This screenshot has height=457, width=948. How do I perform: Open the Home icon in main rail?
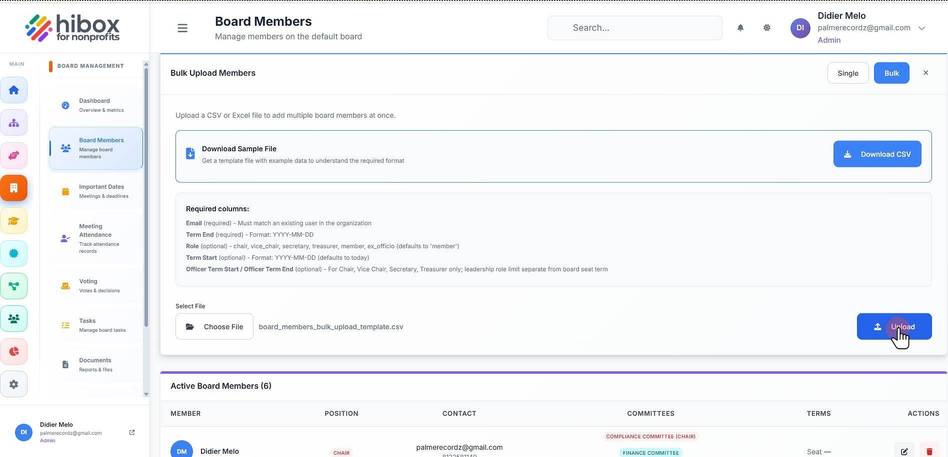point(14,90)
